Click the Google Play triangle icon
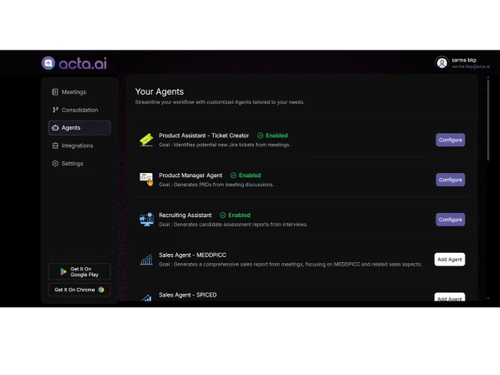This screenshot has width=500, height=375. [63, 272]
